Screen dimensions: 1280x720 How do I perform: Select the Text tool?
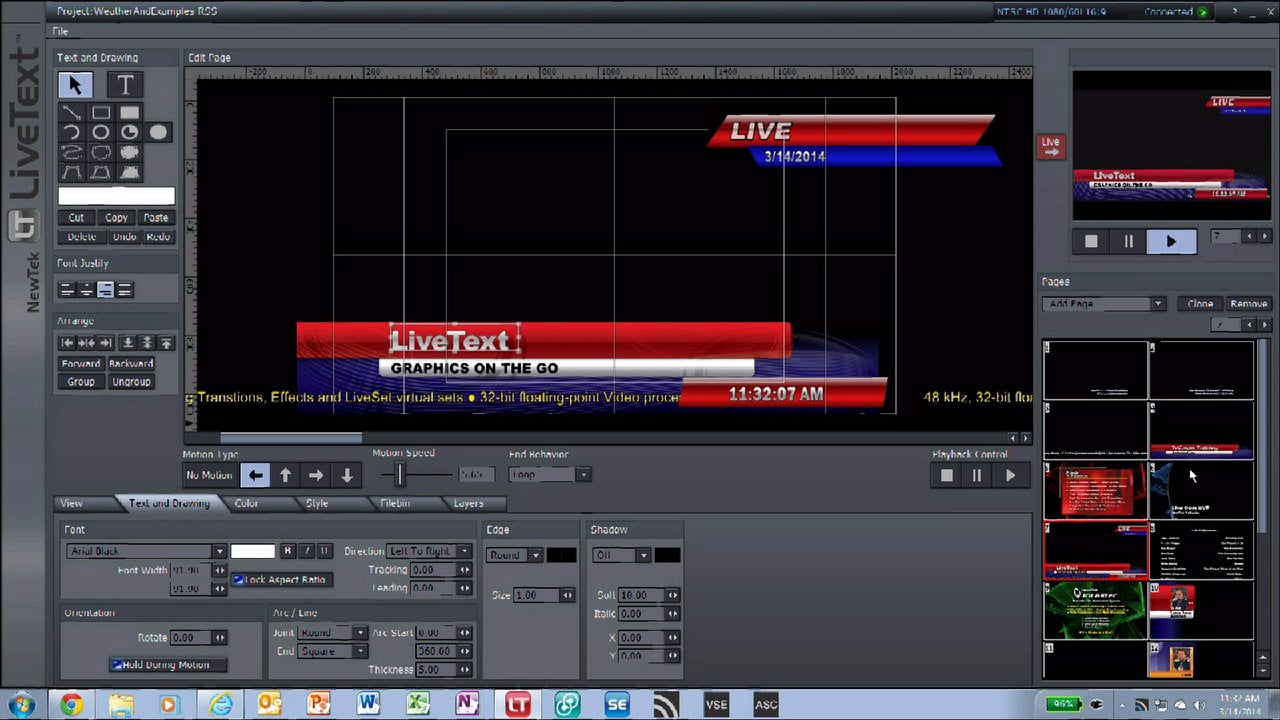[x=125, y=85]
